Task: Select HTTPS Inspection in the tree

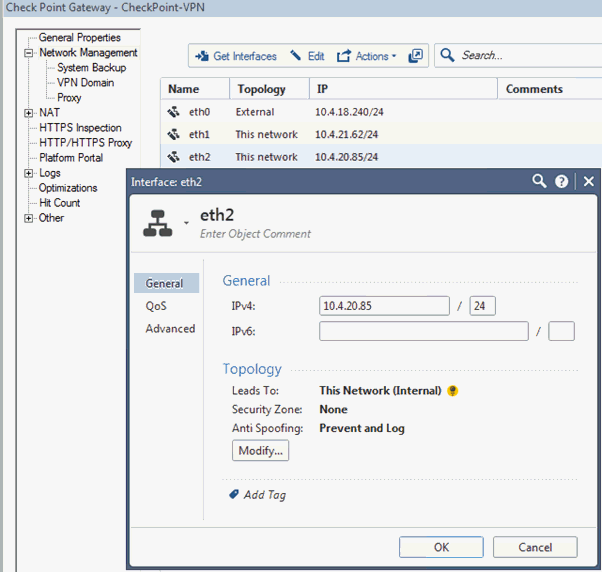Action: point(80,128)
